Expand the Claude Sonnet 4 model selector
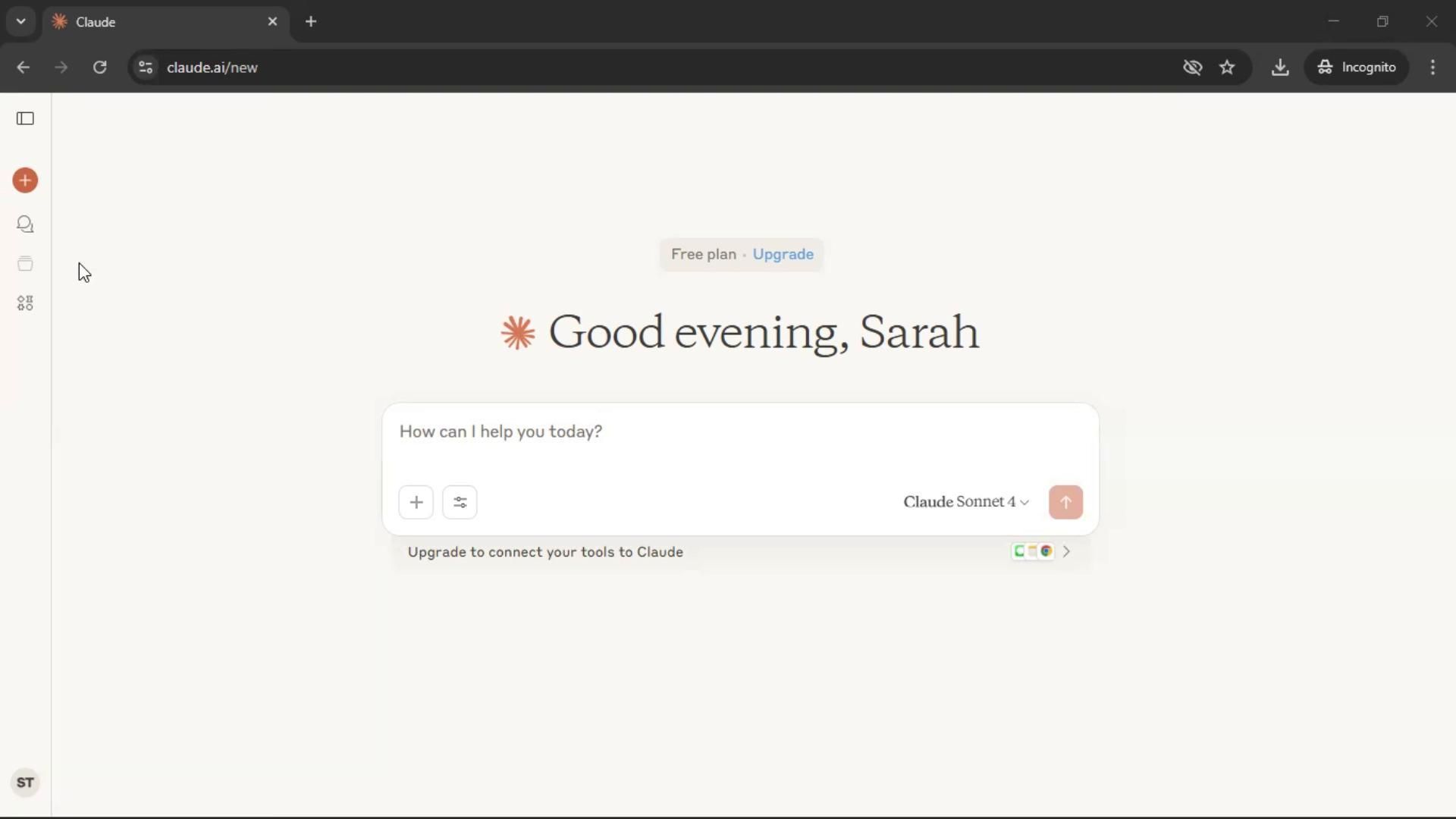Viewport: 1456px width, 819px height. 965,502
